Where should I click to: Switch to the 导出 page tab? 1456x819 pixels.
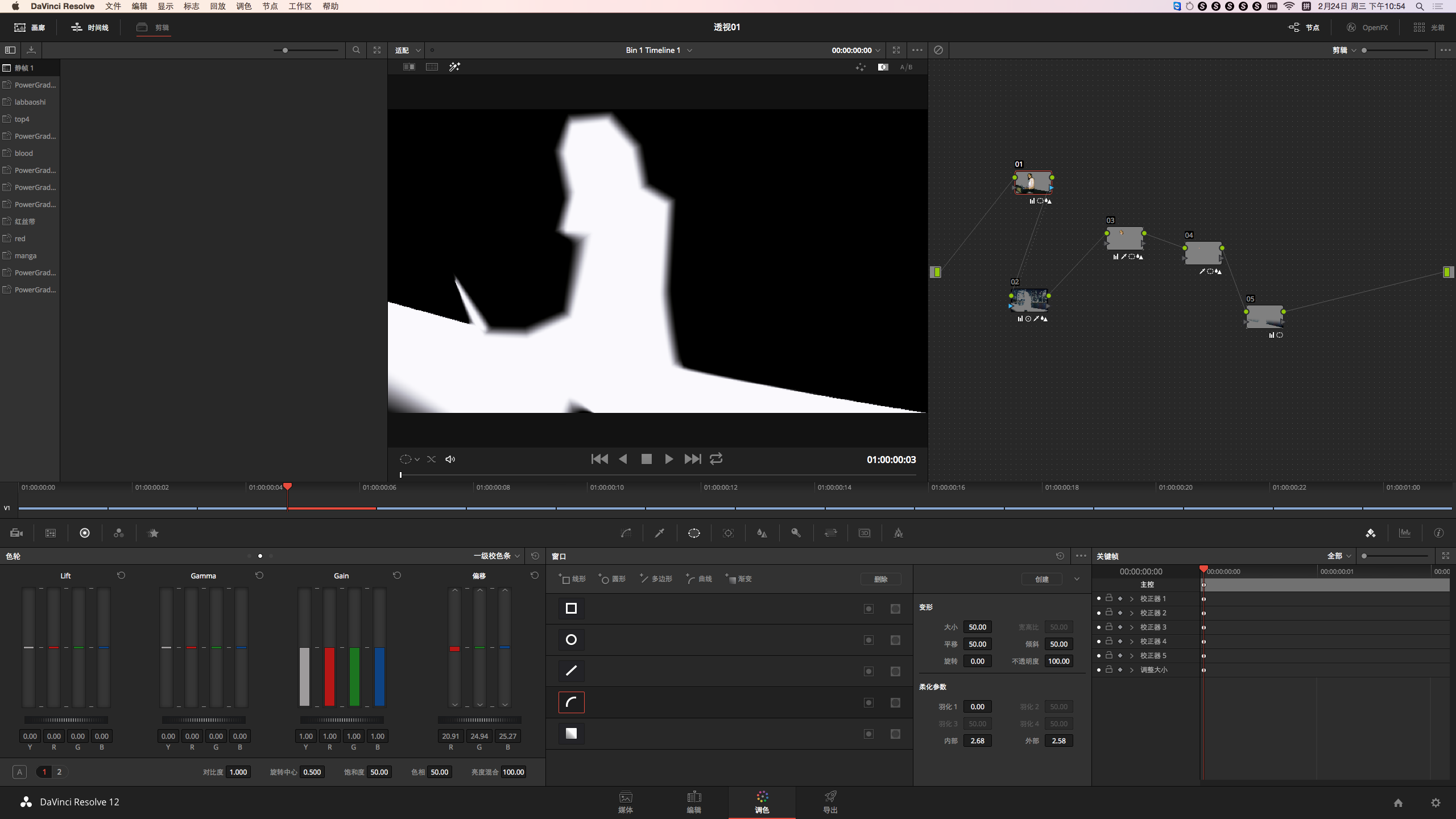830,802
